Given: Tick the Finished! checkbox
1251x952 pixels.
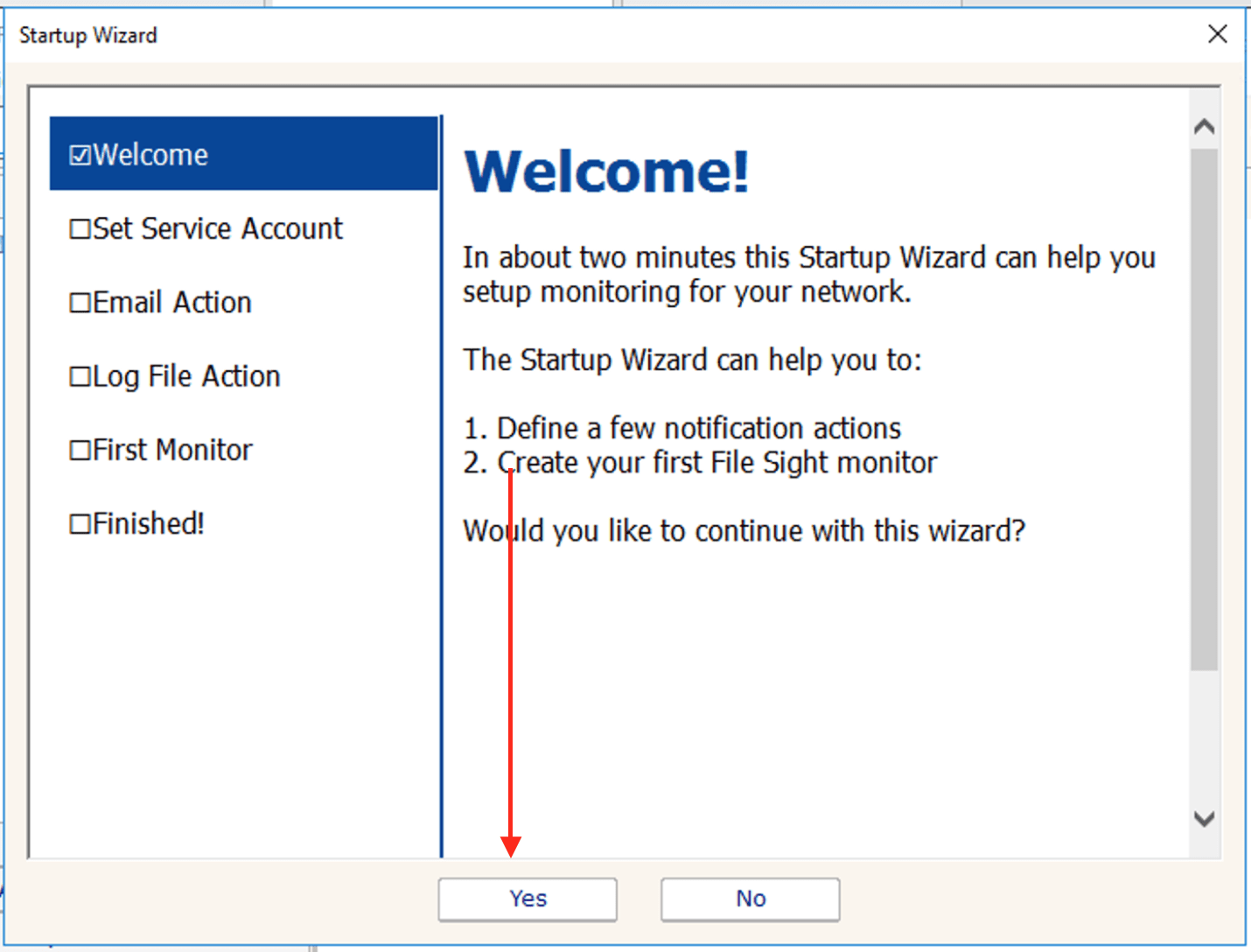Looking at the screenshot, I should [80, 524].
